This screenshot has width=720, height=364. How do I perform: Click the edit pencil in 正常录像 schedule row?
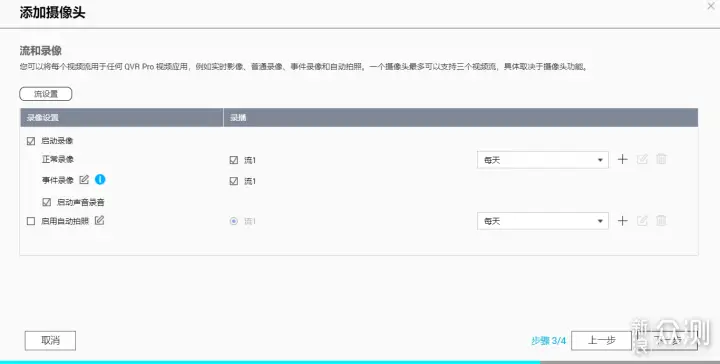pyautogui.click(x=642, y=160)
